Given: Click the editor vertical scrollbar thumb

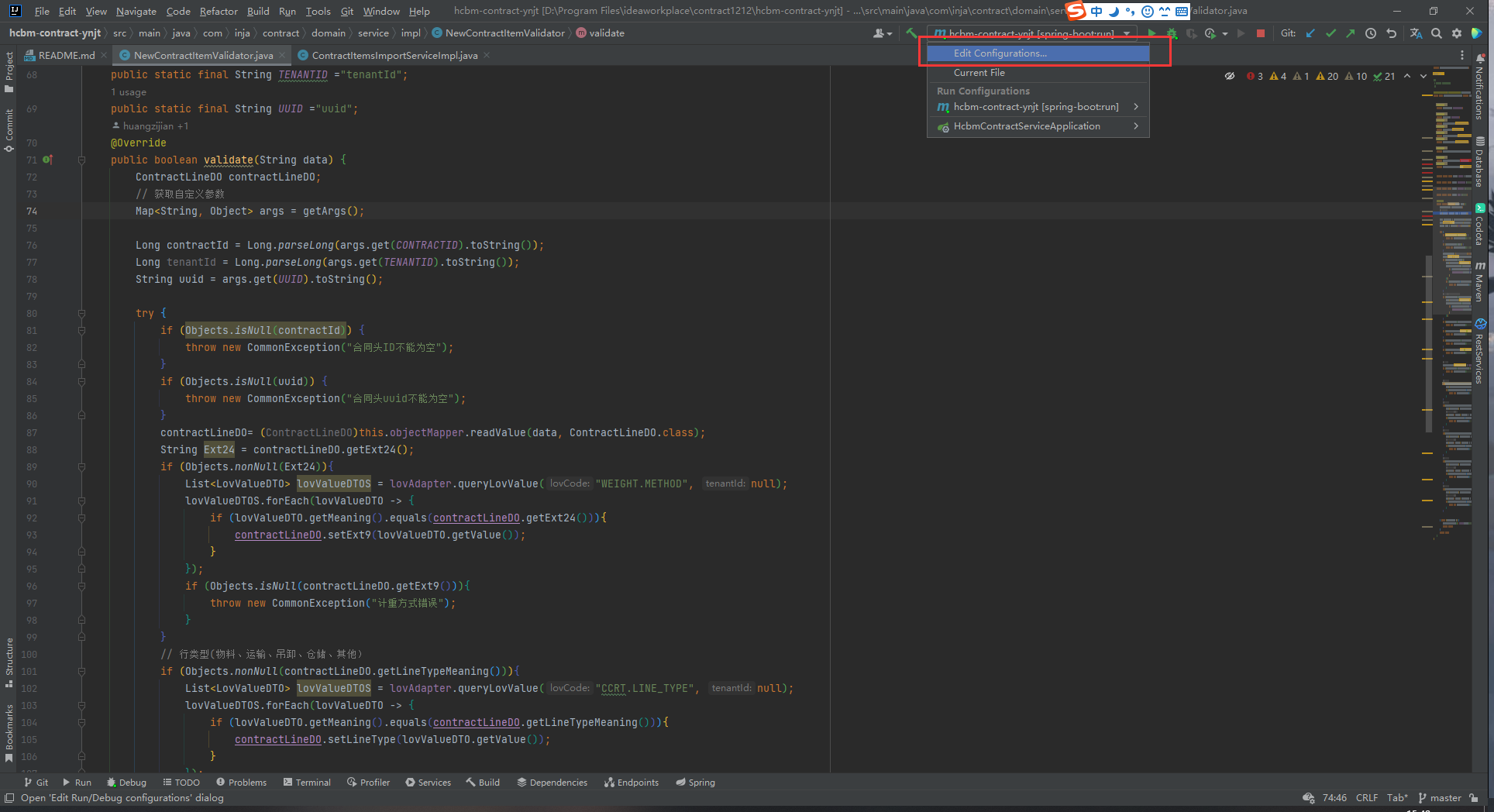Looking at the screenshot, I should coord(1428,343).
